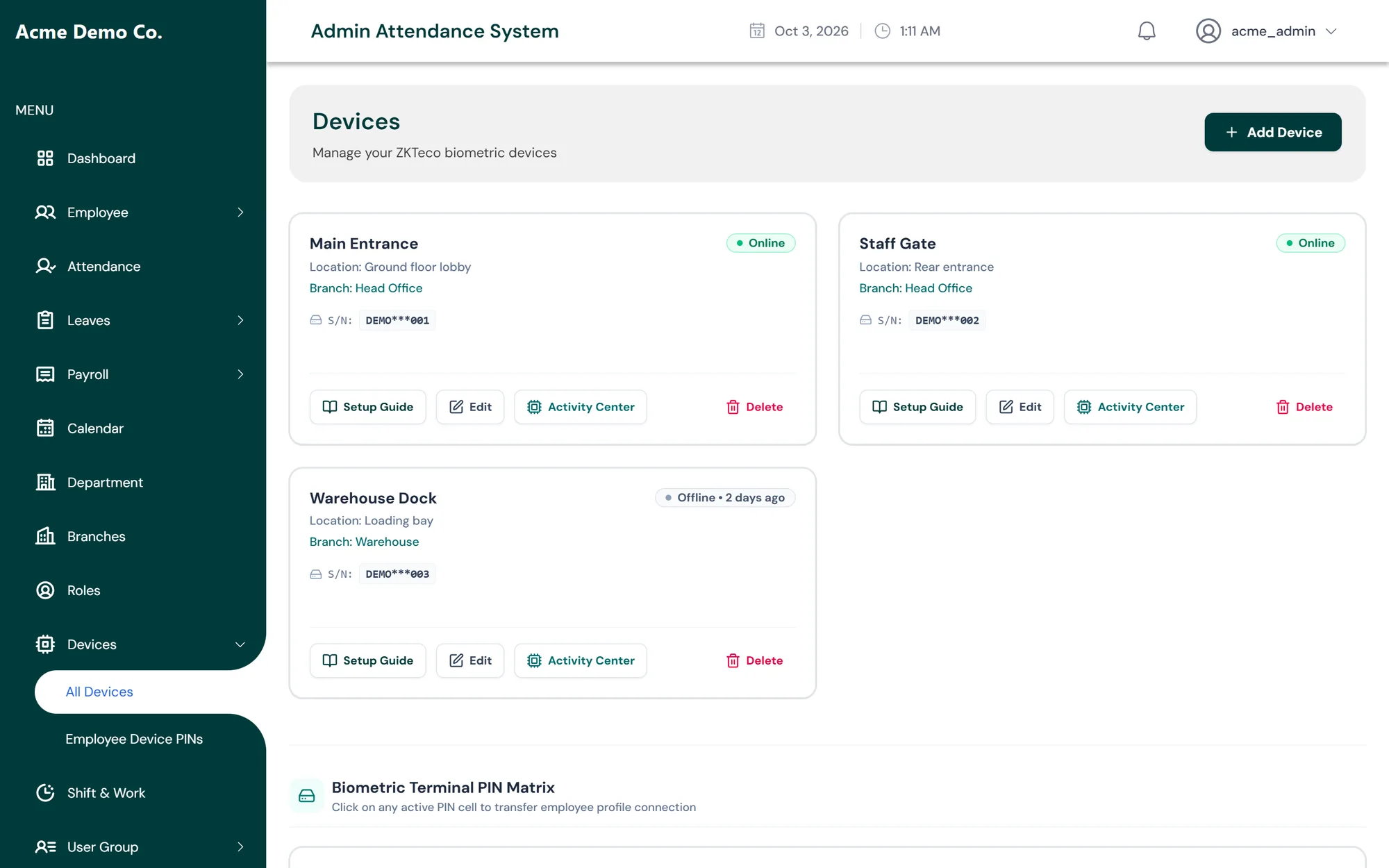This screenshot has width=1389, height=868.
Task: Delete the Staff Gate device
Action: [x=1304, y=407]
